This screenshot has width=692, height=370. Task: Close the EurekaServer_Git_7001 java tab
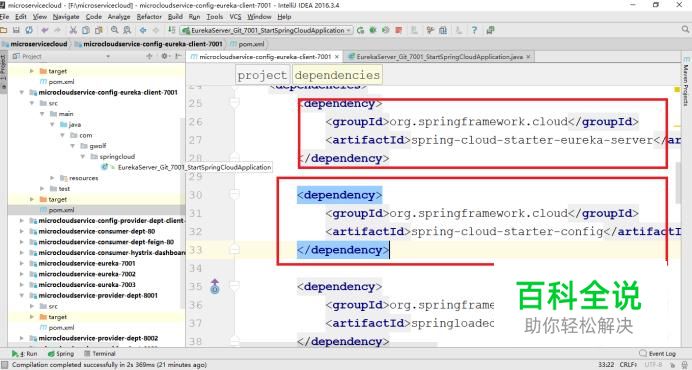pyautogui.click(x=528, y=57)
